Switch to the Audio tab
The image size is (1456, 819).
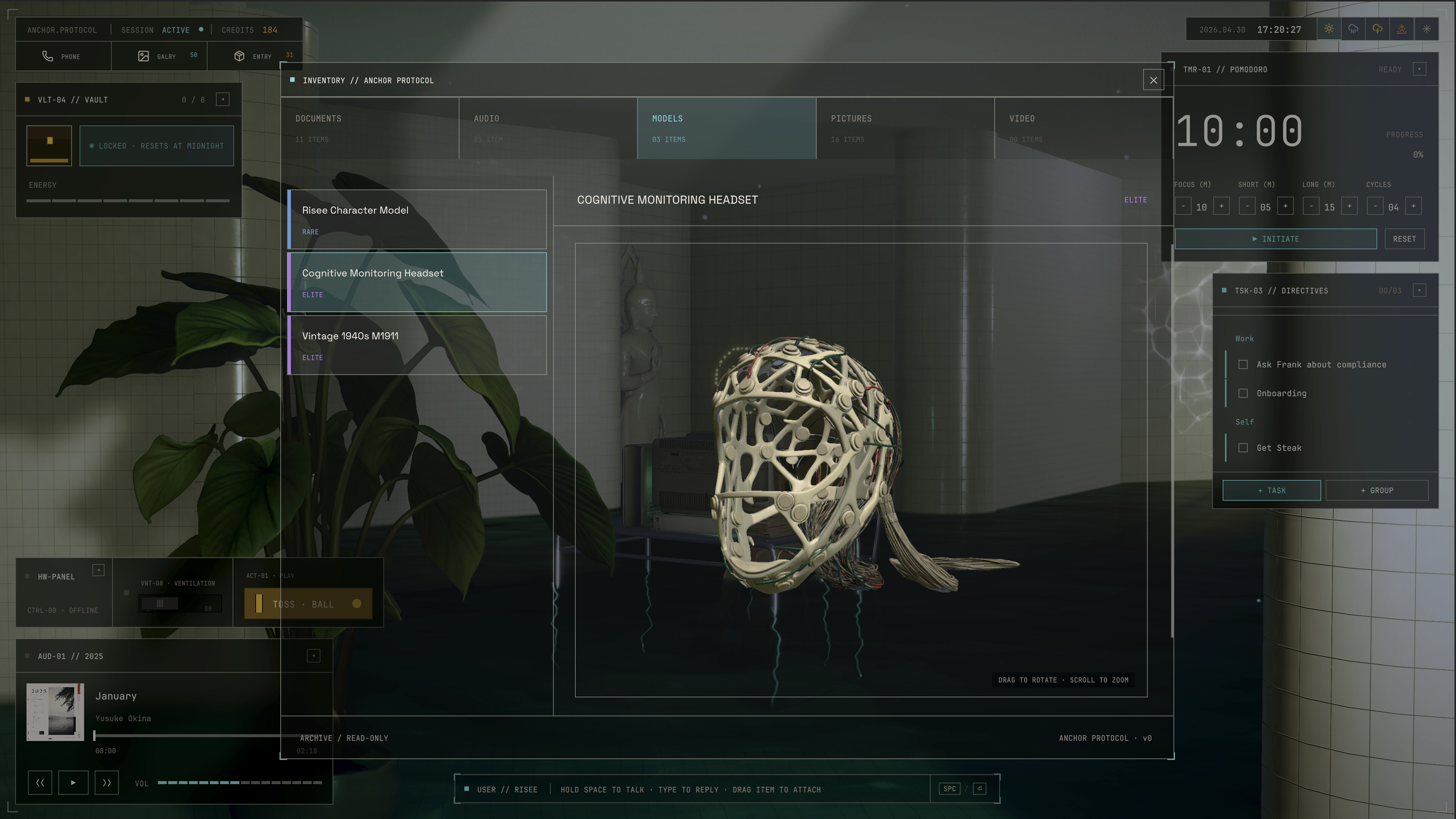click(548, 128)
